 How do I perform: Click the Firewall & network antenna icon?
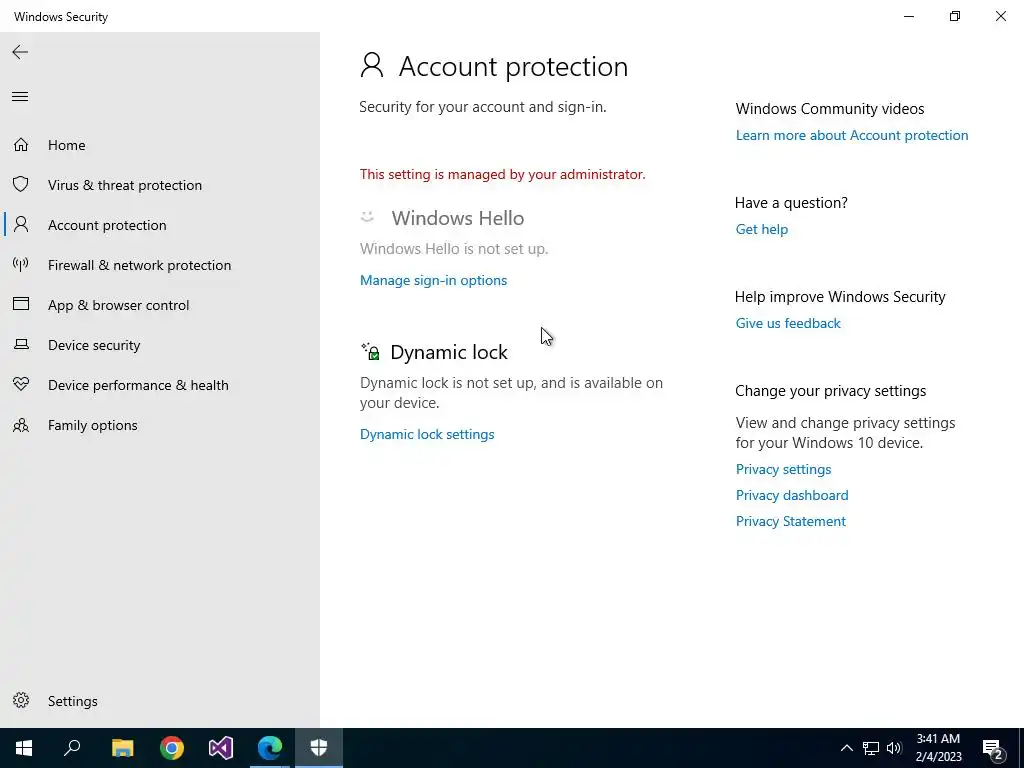[21, 264]
